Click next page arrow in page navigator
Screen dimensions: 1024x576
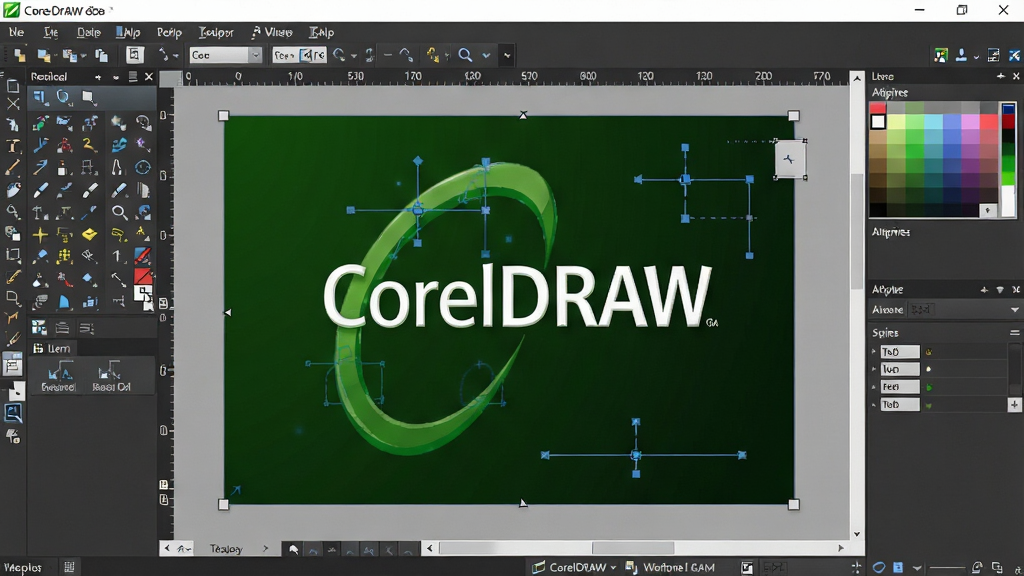pyautogui.click(x=265, y=549)
